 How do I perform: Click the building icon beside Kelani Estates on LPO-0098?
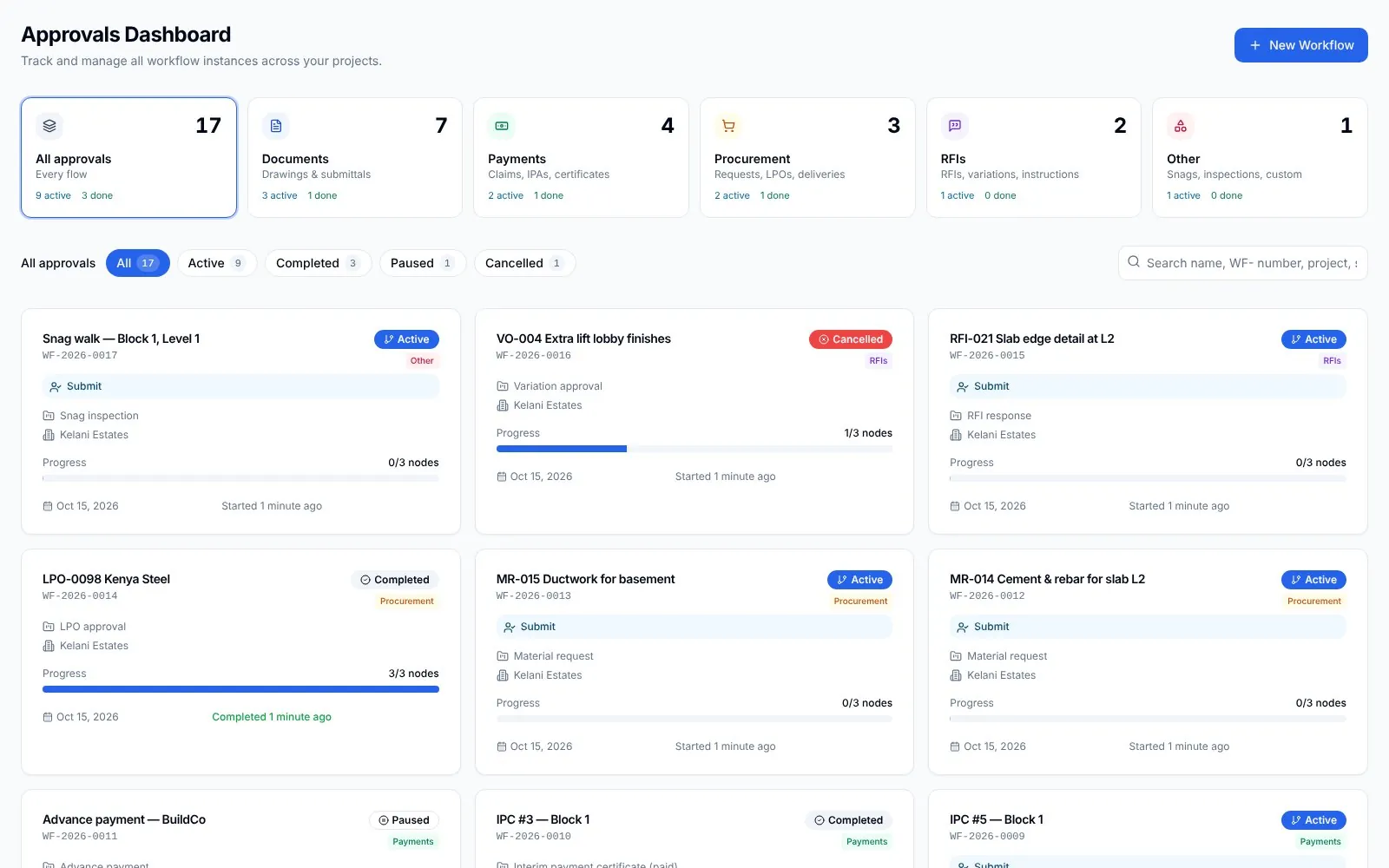point(49,646)
